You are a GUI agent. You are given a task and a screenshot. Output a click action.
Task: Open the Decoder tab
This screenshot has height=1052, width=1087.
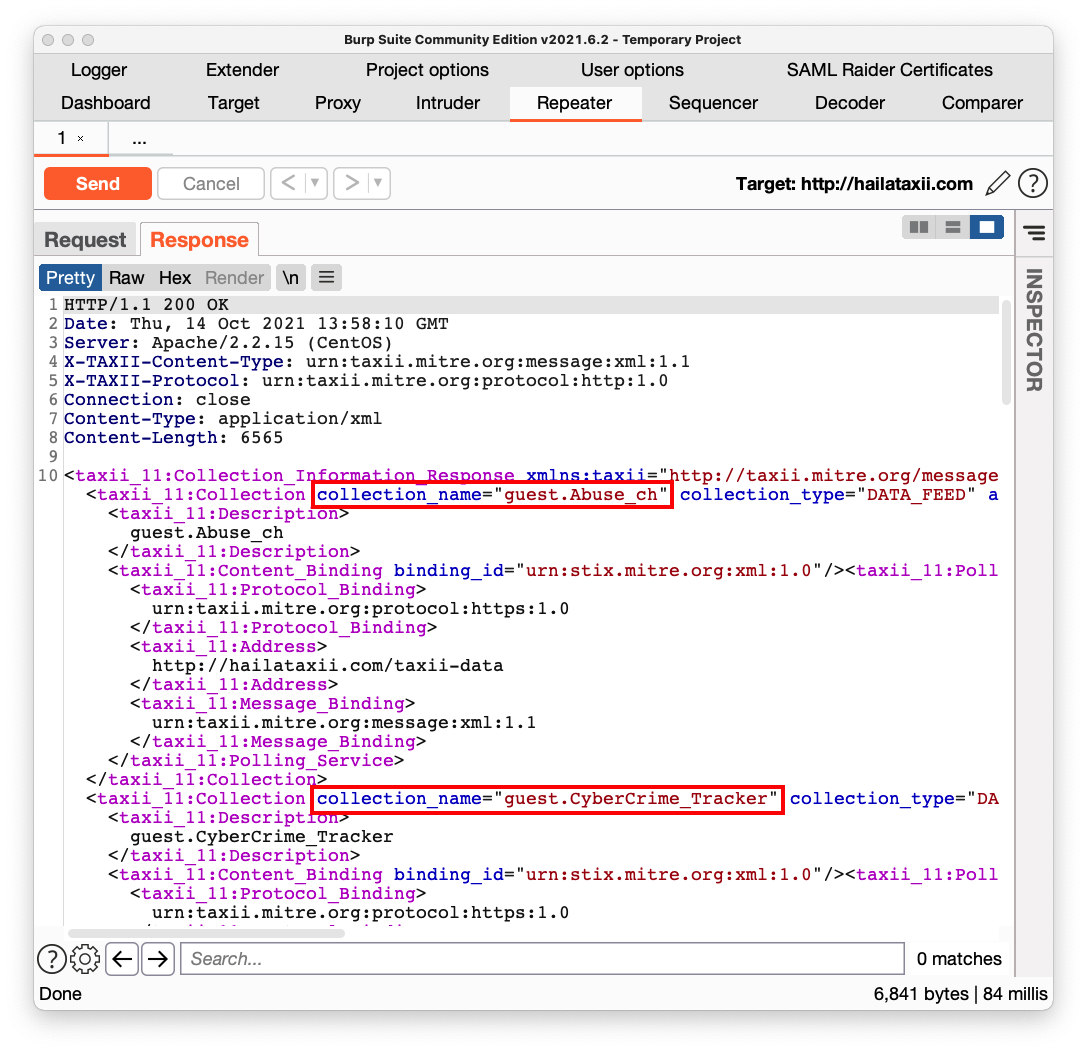coord(850,103)
